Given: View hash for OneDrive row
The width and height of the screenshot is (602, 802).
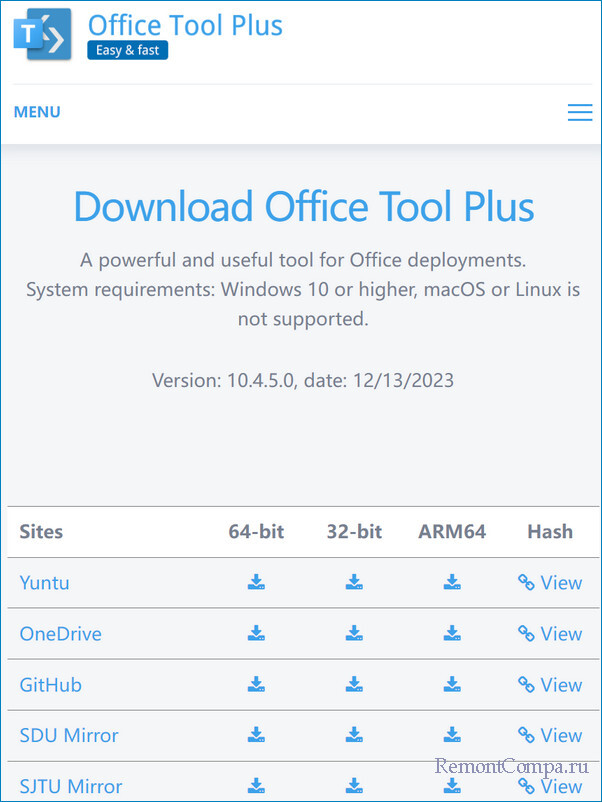Looking at the screenshot, I should tap(550, 634).
